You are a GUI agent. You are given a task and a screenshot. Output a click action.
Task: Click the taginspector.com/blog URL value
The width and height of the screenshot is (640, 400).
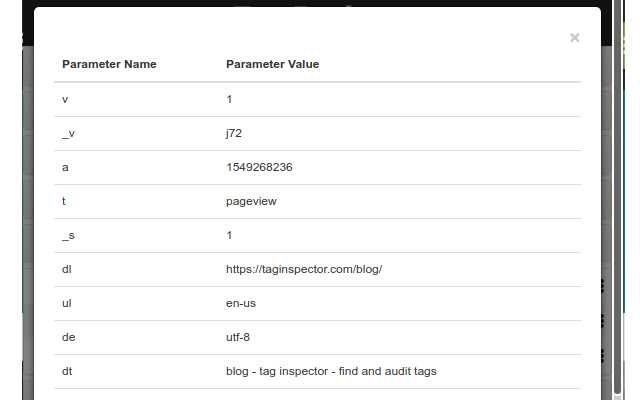(x=304, y=269)
